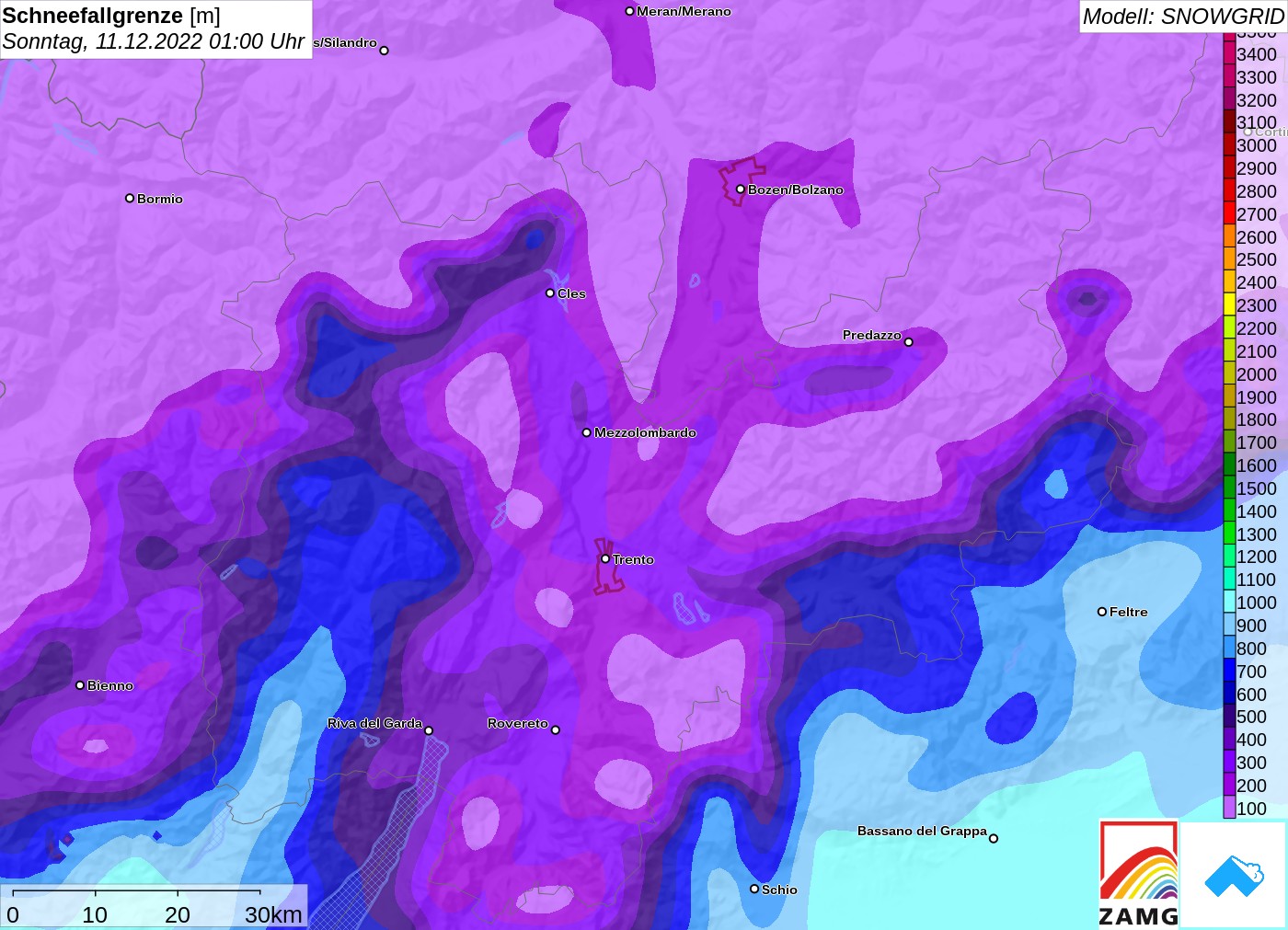Click the 100 m legend color swatch
This screenshot has width=1288, height=930.
click(1229, 808)
